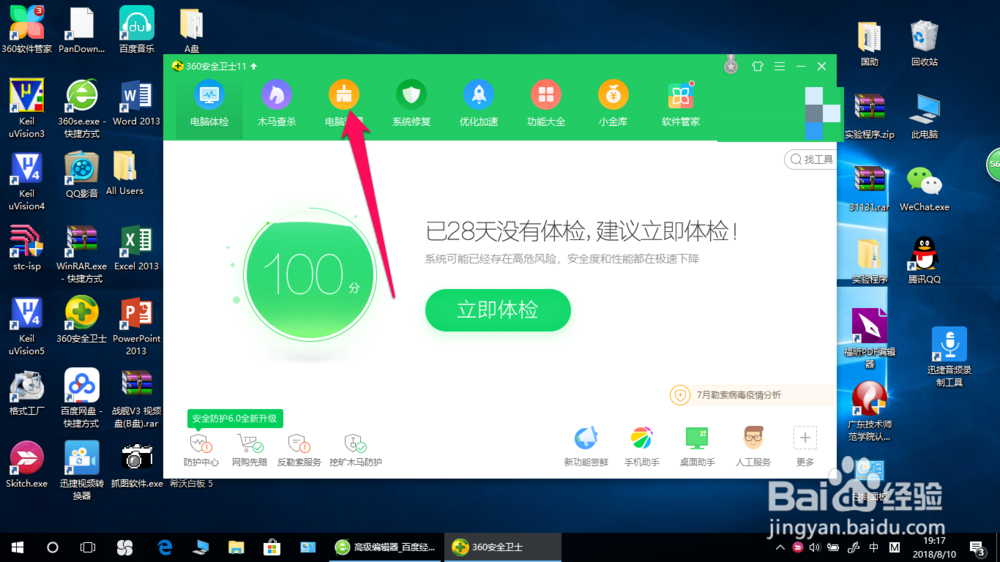
Task: Open Task View on the taskbar
Action: pos(87,547)
